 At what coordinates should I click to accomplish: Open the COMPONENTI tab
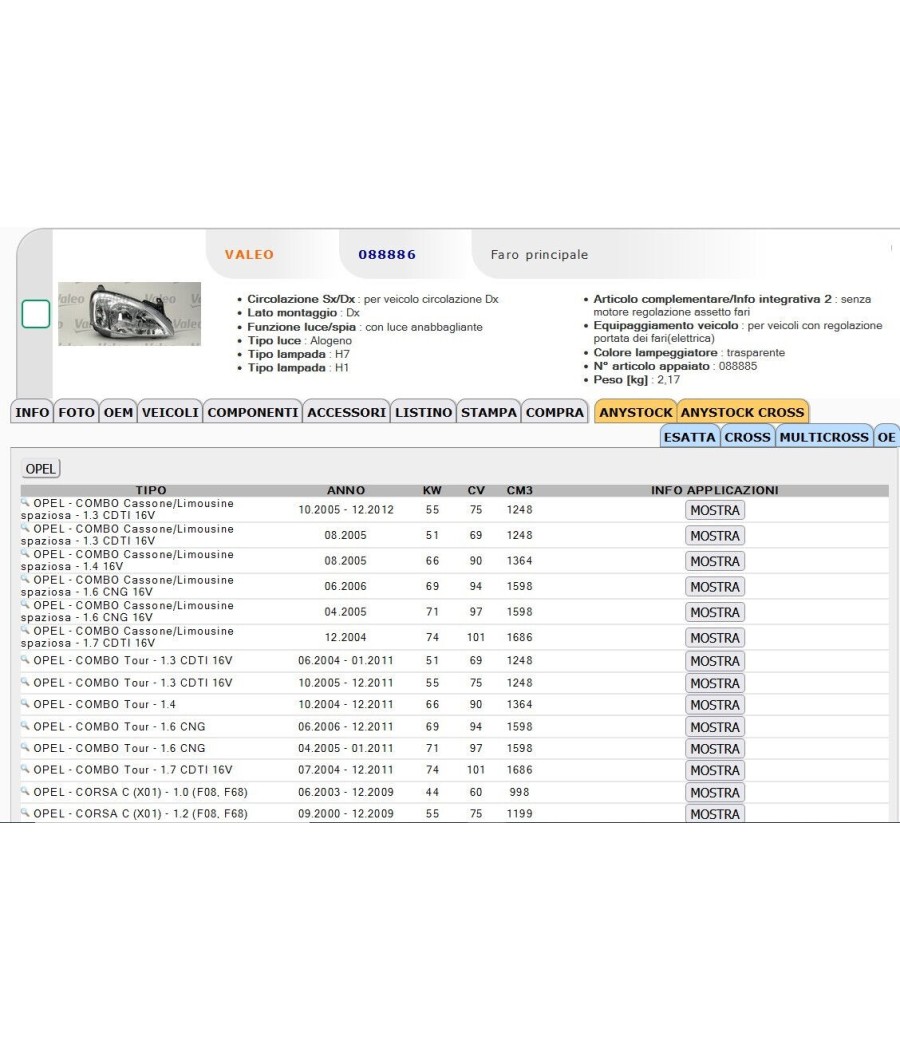click(x=252, y=412)
